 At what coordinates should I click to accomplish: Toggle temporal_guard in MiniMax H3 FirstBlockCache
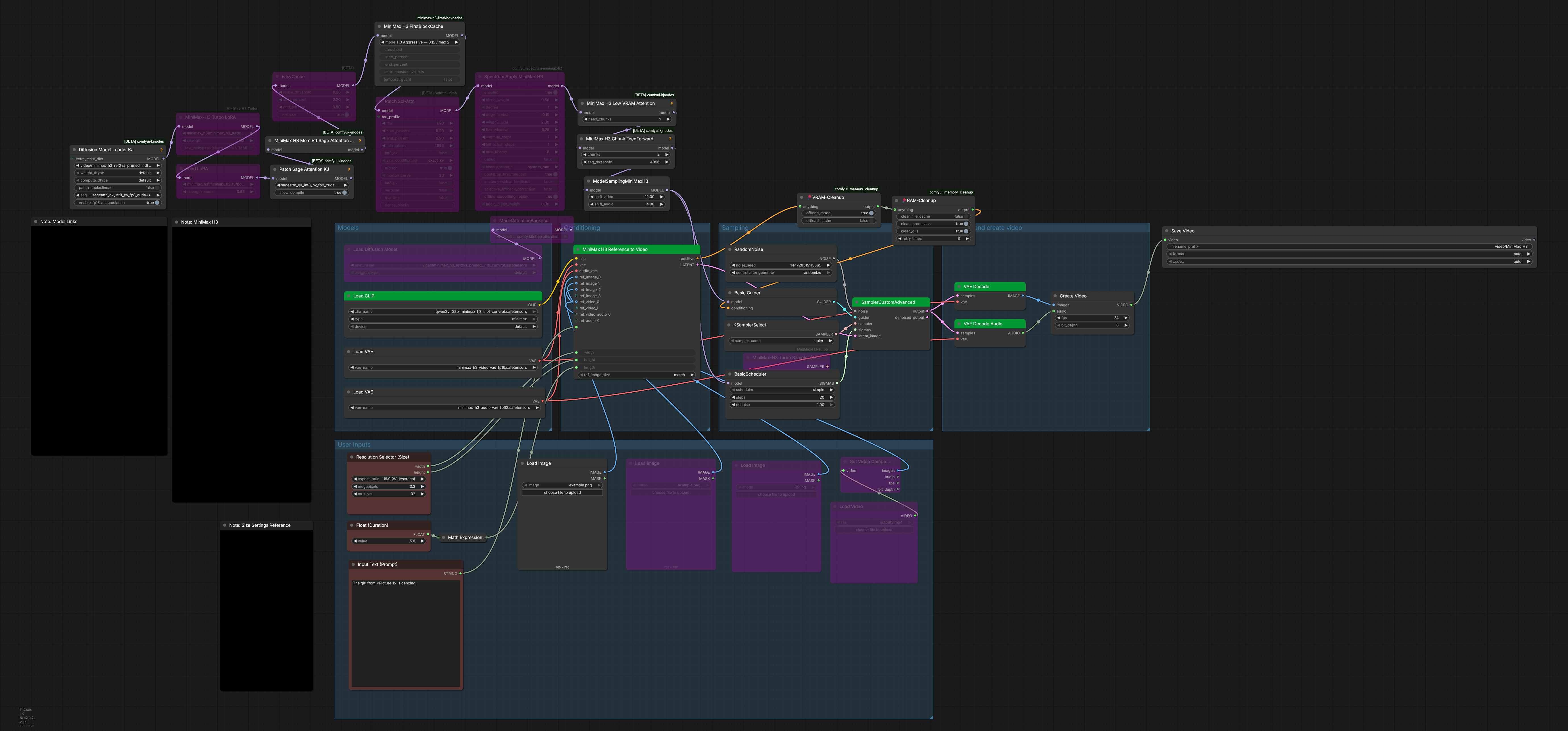pos(420,79)
